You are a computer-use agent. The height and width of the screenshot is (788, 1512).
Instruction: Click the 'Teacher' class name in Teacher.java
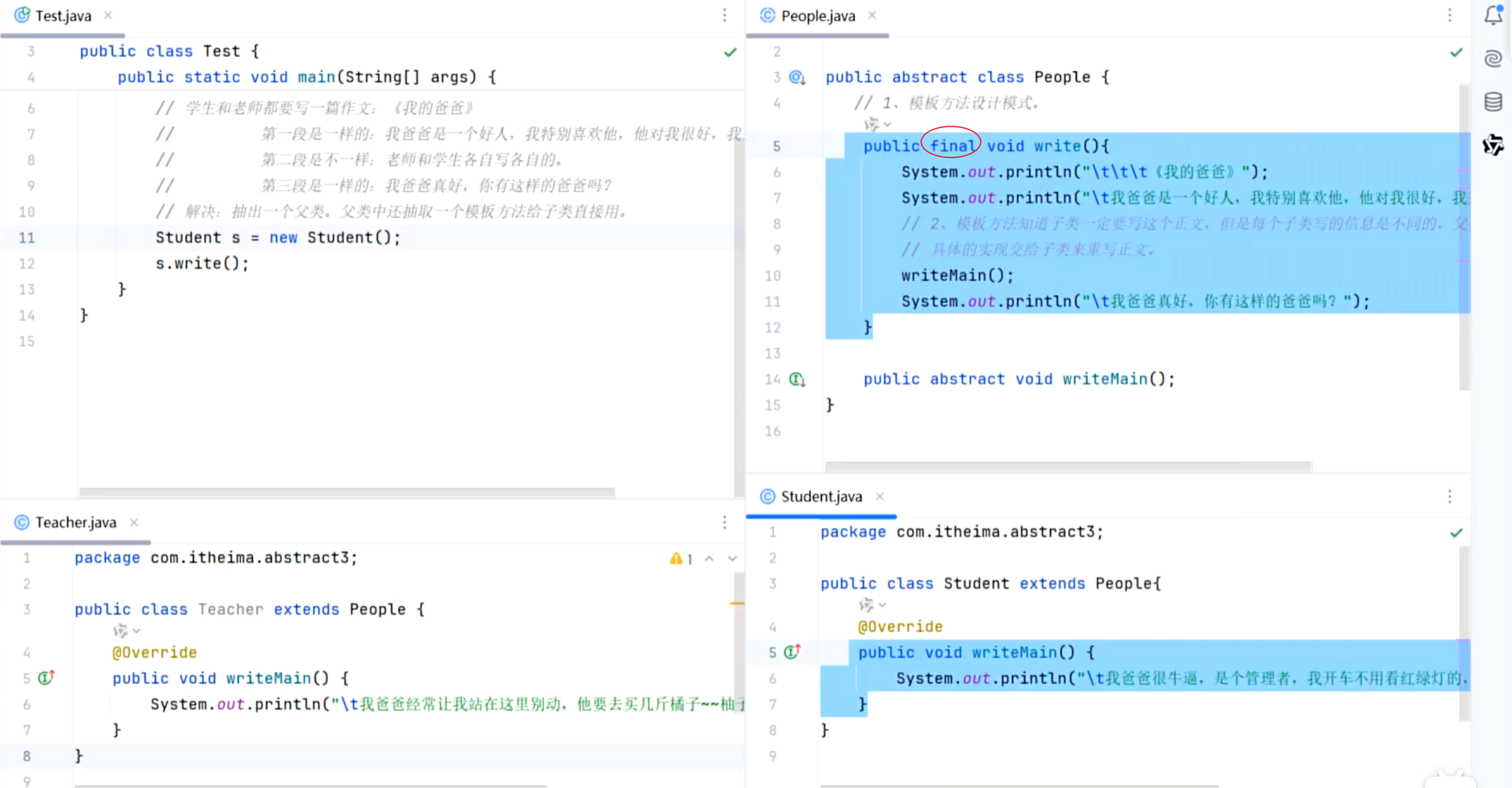(231, 610)
